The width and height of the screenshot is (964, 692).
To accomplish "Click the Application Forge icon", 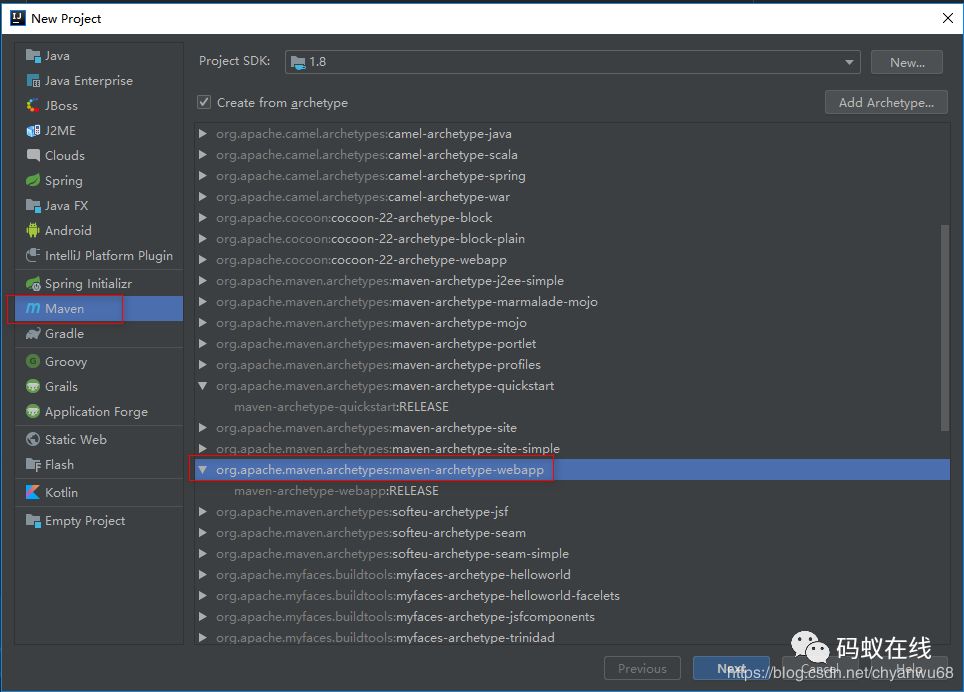I will [33, 412].
